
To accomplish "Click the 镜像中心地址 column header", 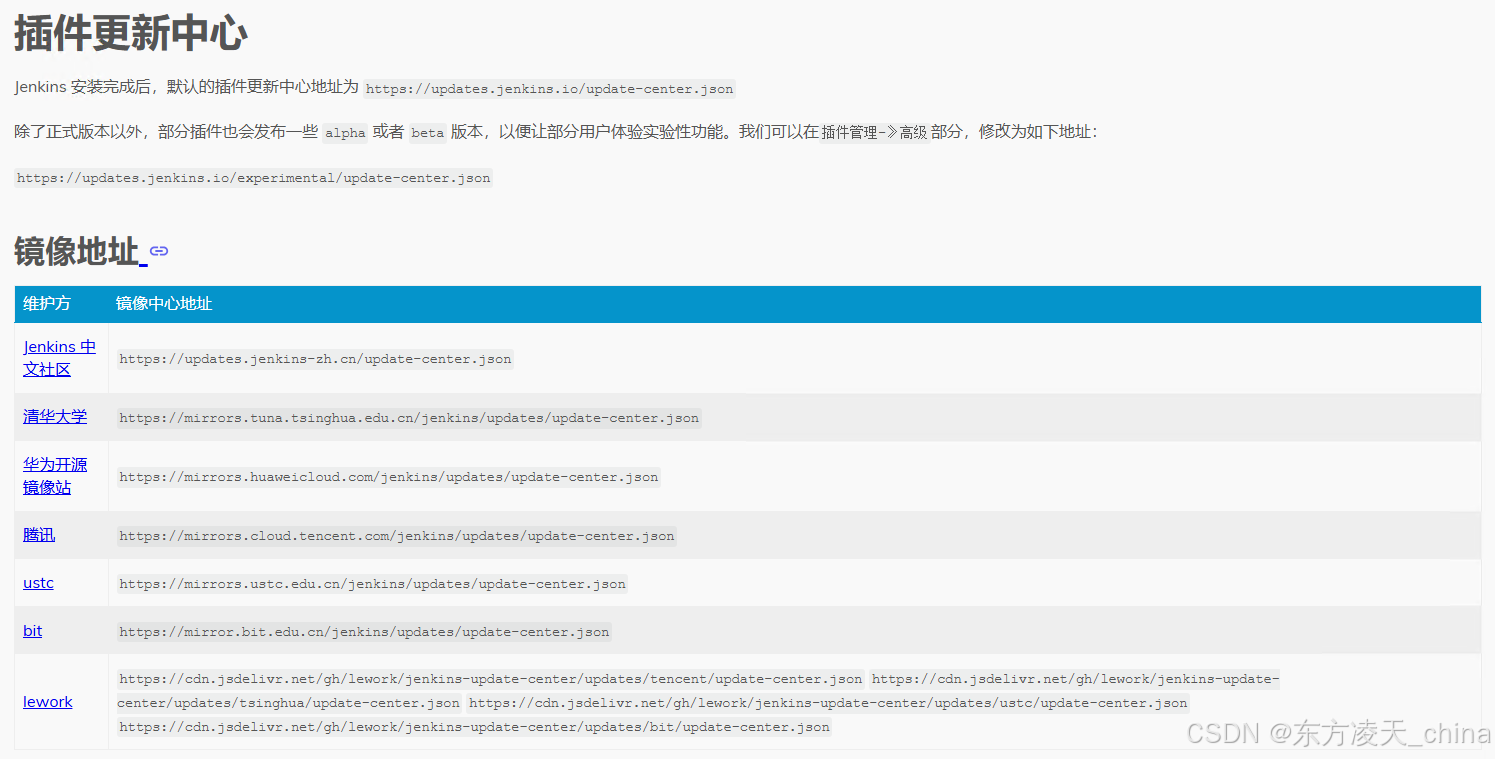I will click(x=163, y=304).
